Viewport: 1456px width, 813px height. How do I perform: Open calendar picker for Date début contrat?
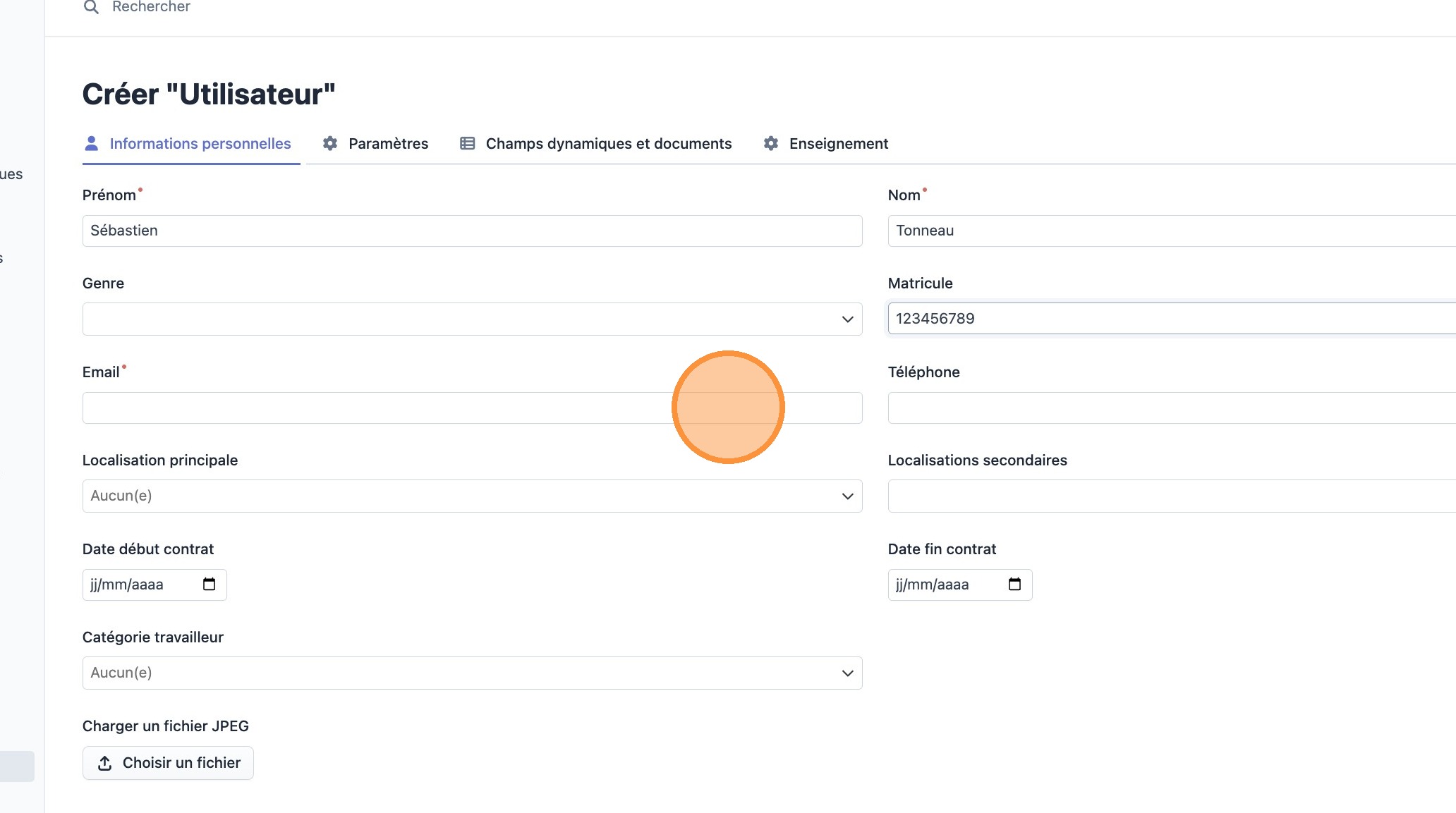coord(209,585)
